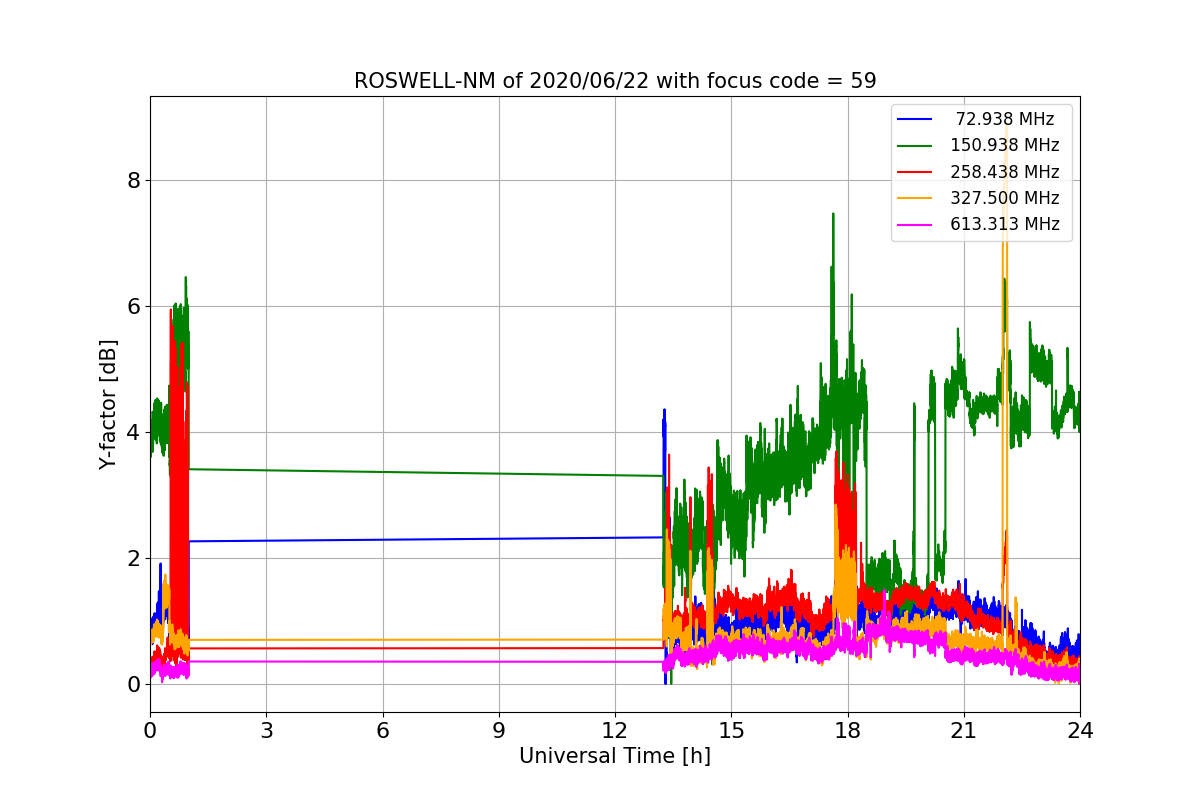
Task: Select the 72.938 MHz legend label
Action: [1005, 119]
